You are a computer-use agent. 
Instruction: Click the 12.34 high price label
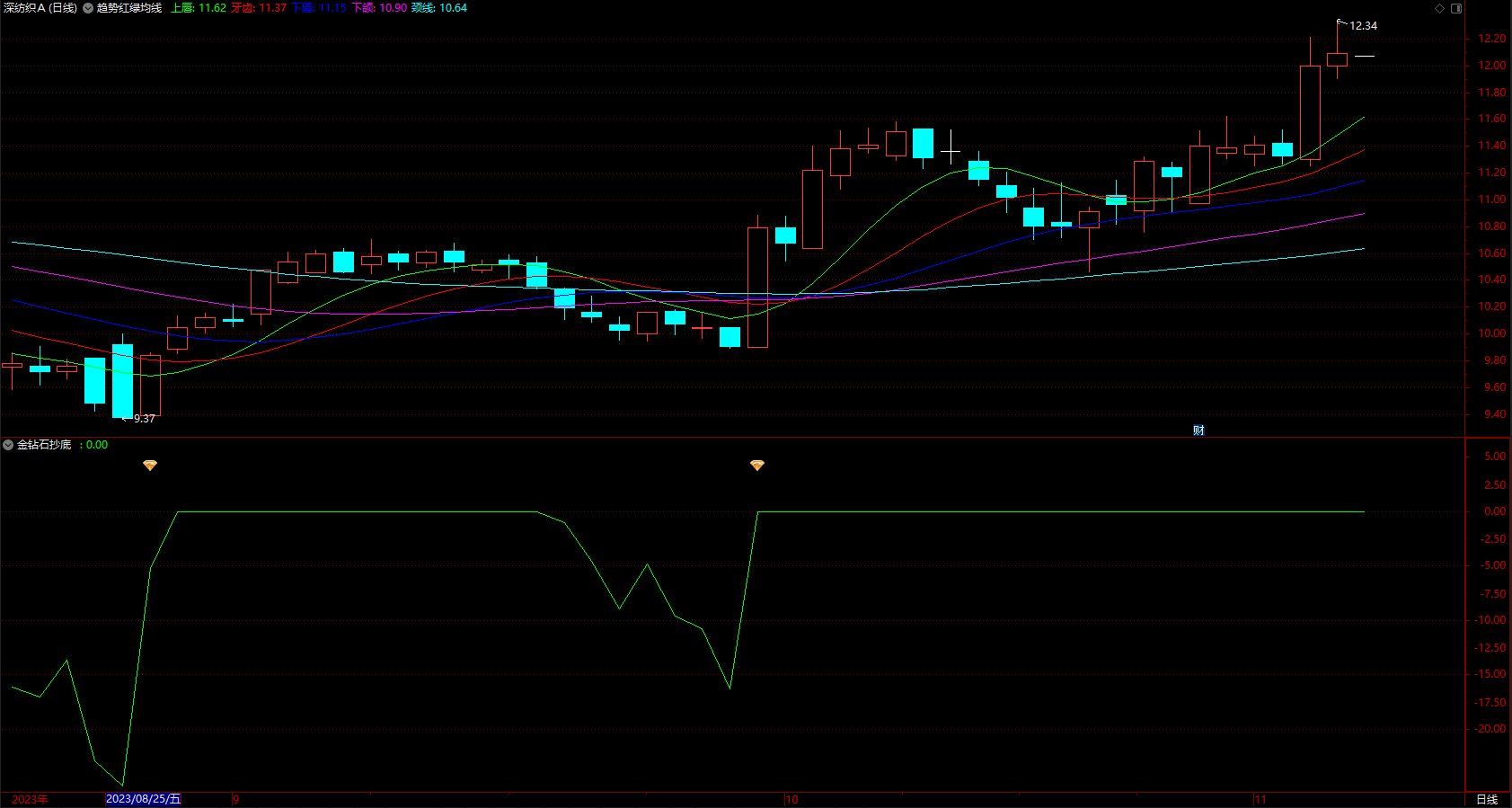[1363, 26]
